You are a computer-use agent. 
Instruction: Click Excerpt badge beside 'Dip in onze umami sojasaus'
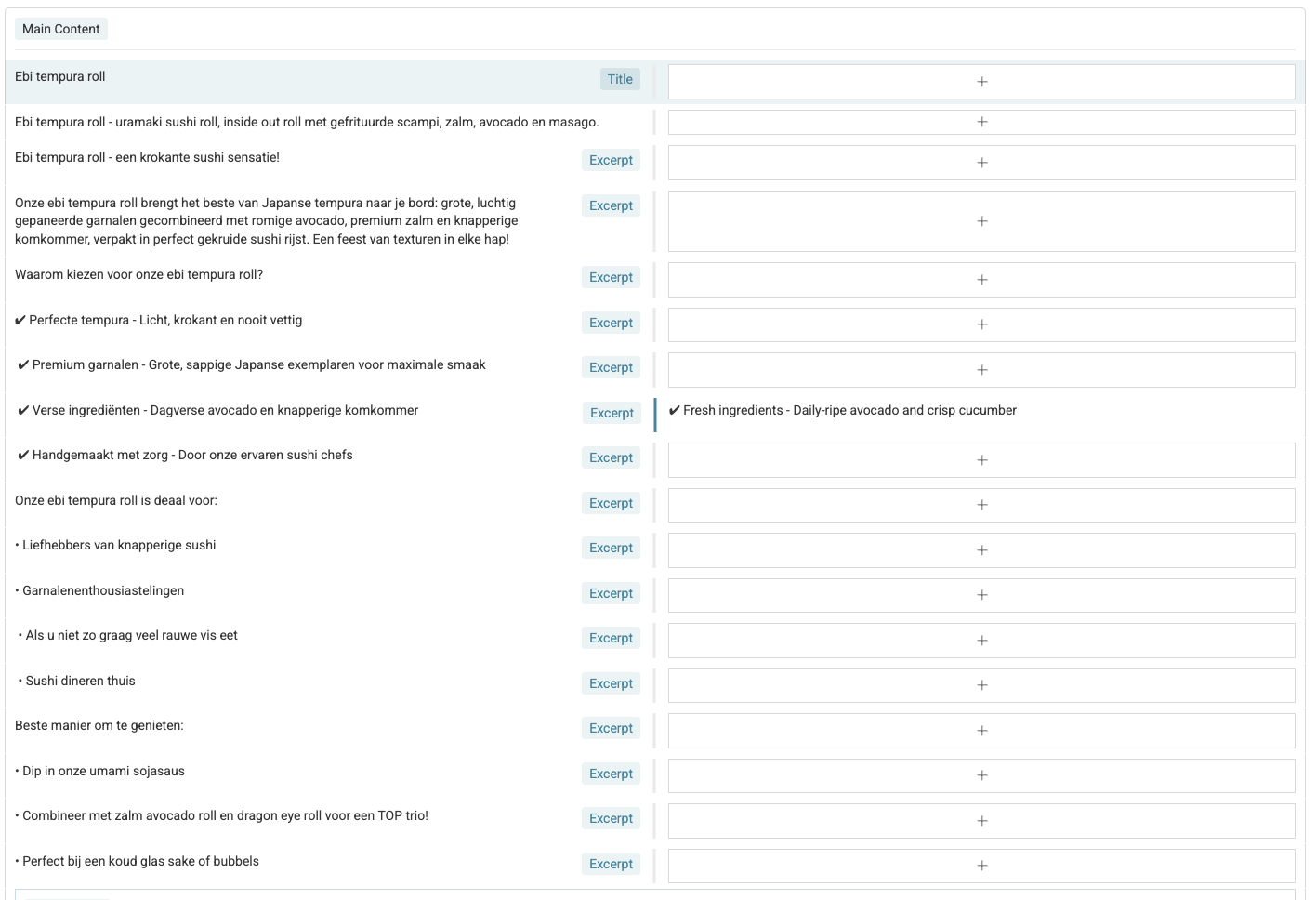(611, 774)
